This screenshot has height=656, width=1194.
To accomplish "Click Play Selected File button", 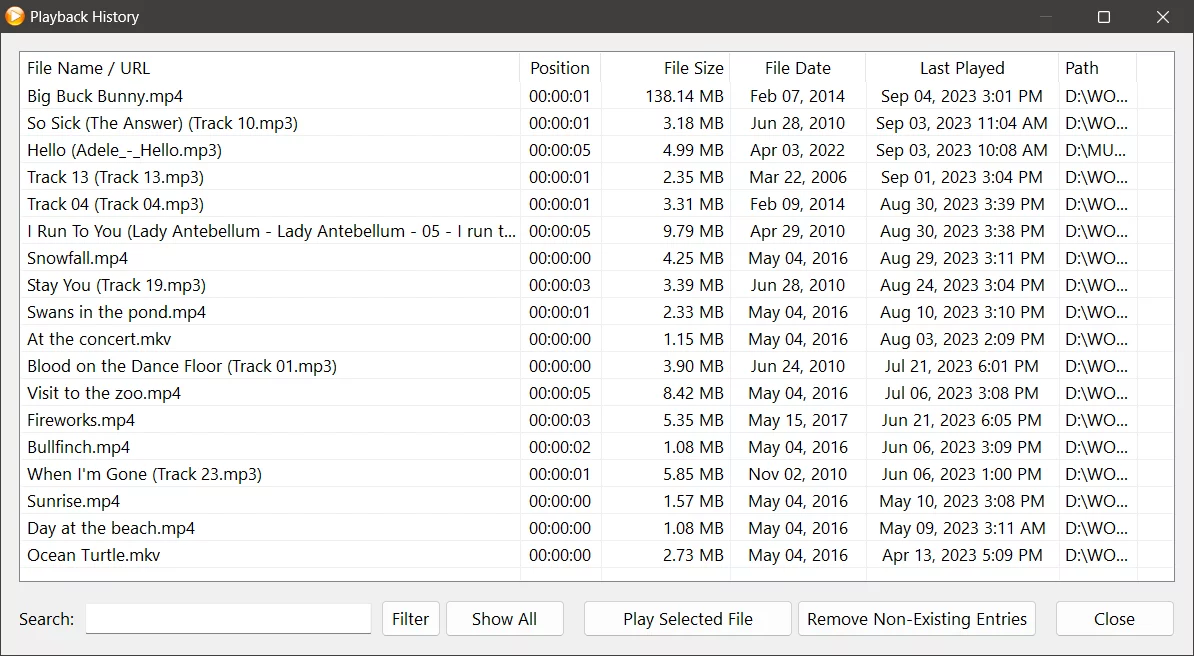I will point(688,619).
